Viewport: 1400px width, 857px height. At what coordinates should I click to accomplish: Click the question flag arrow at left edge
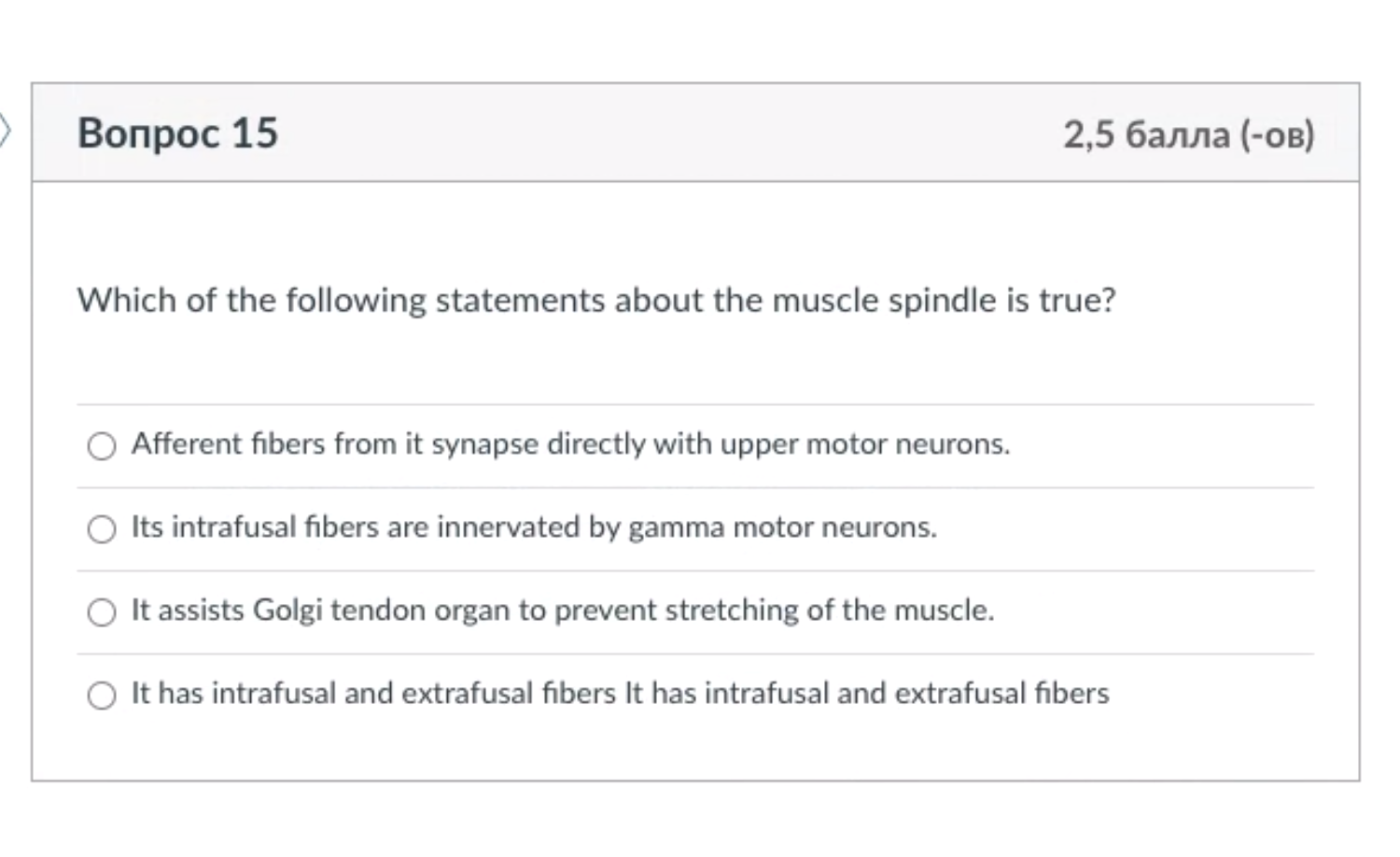6,131
